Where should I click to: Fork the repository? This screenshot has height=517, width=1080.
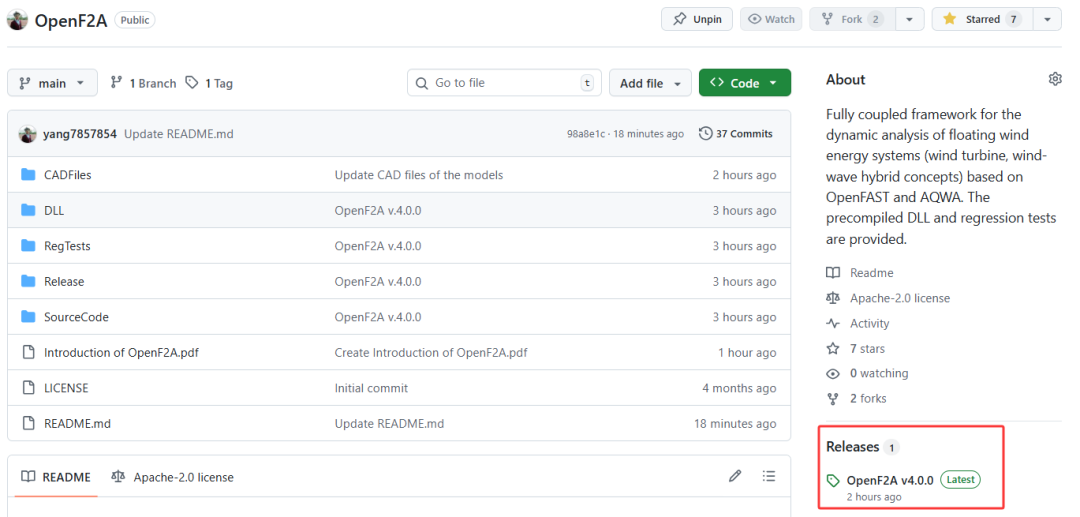coord(851,19)
